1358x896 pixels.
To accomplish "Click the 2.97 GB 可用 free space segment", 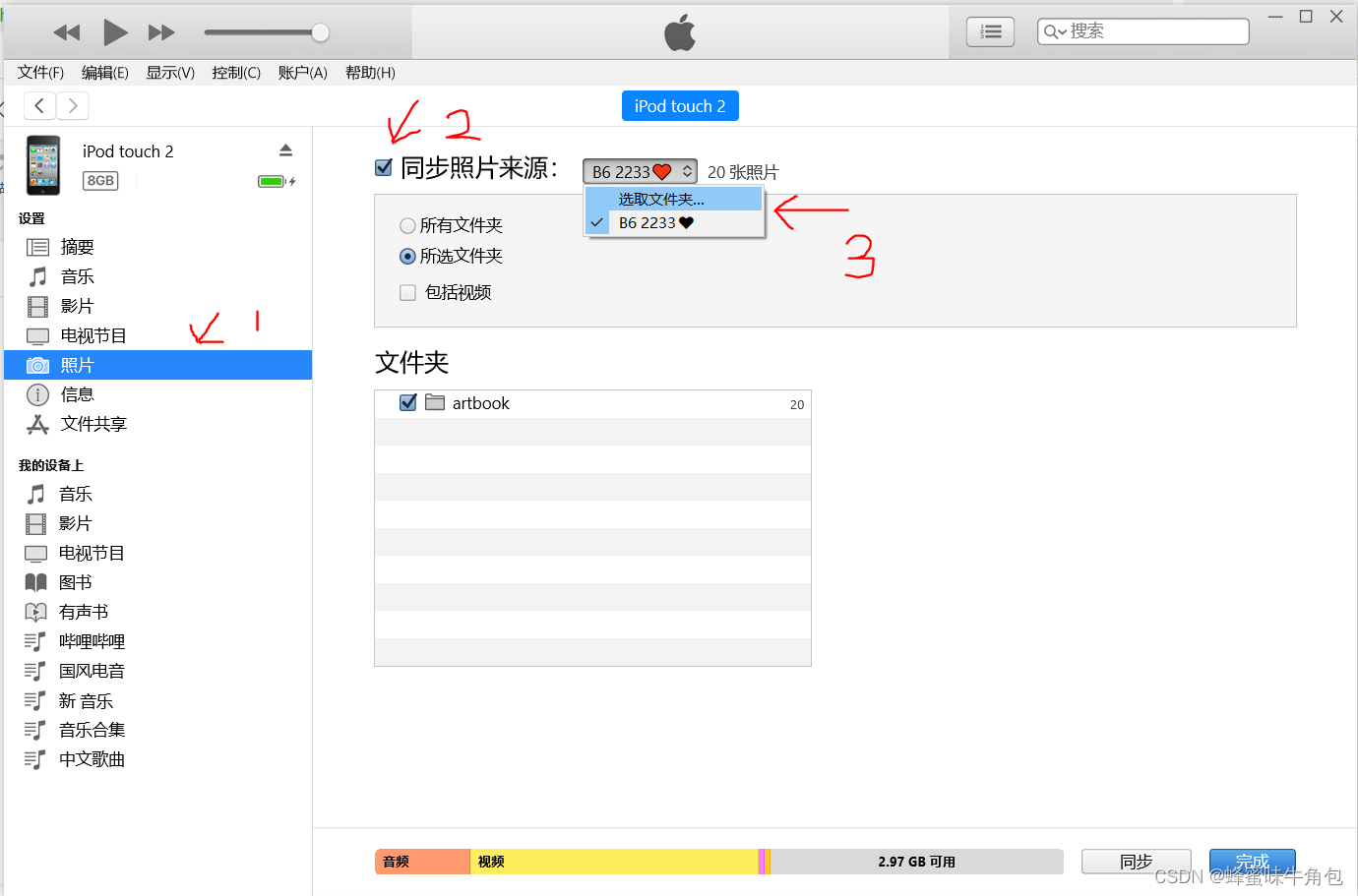I will pos(916,862).
